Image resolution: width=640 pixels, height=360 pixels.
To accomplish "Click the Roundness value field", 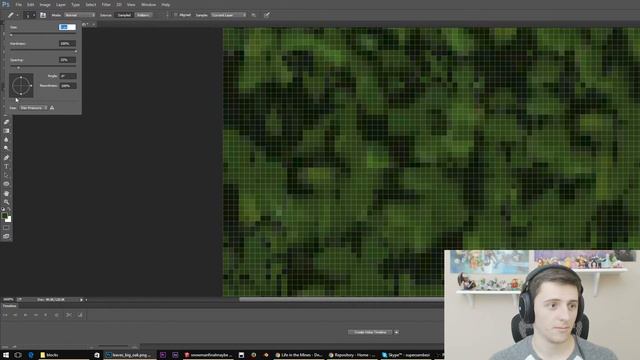I will [68, 86].
